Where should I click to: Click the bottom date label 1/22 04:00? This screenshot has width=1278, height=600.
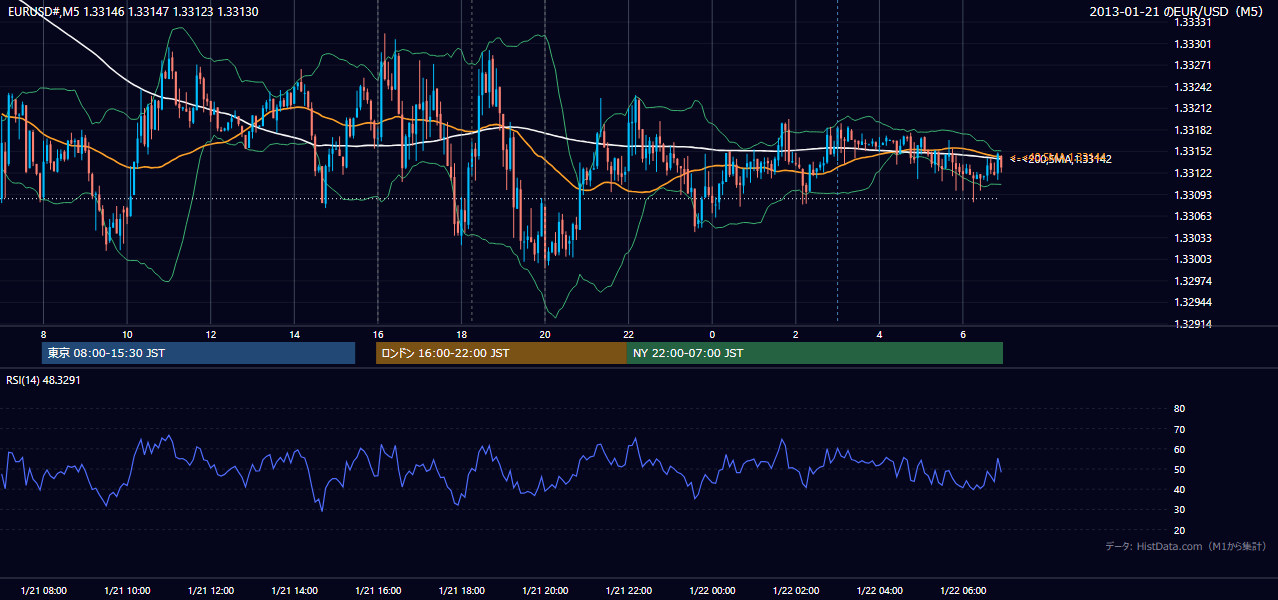point(879,590)
